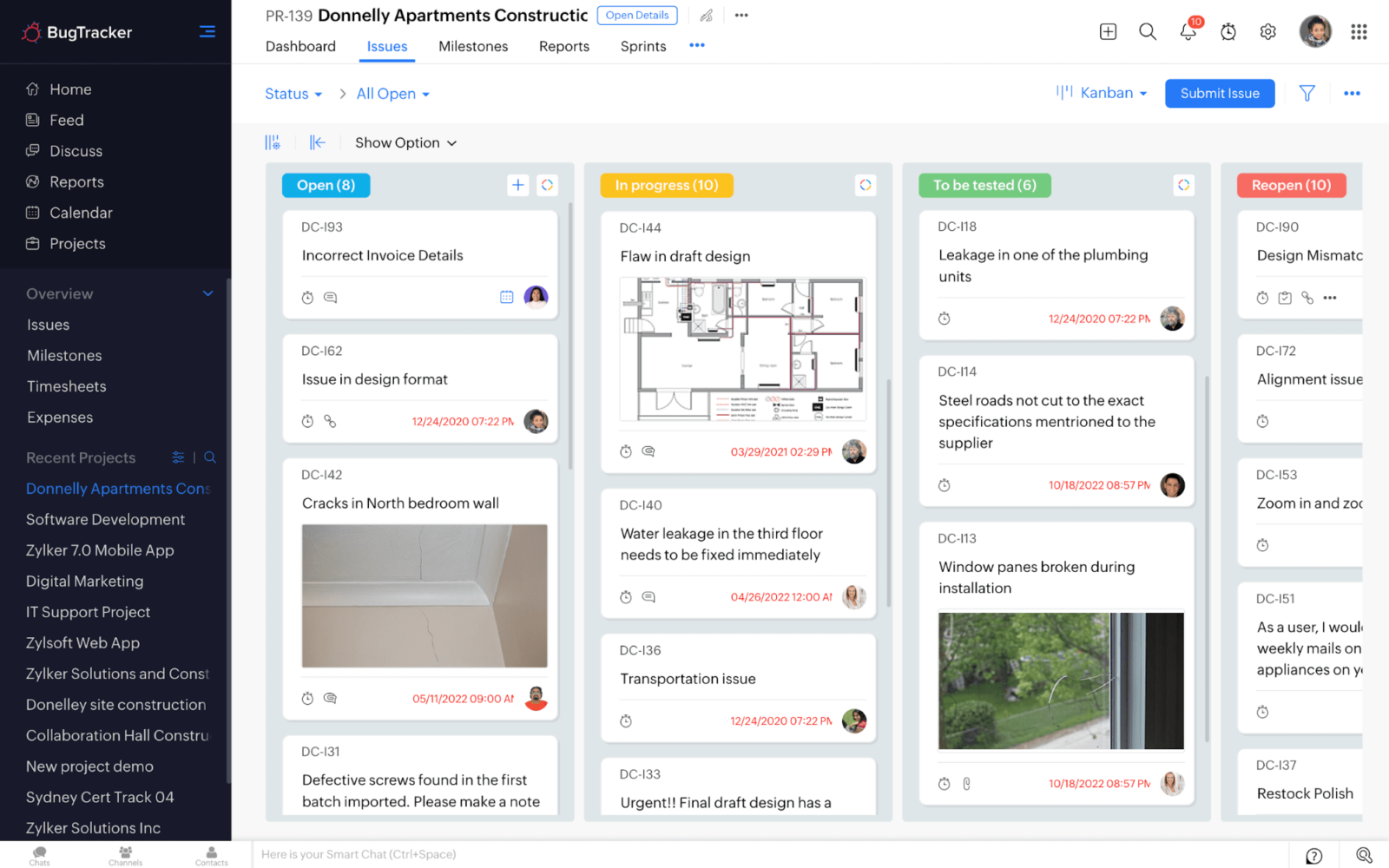Click the Submit Issue button
The width and height of the screenshot is (1389, 868).
coord(1219,93)
